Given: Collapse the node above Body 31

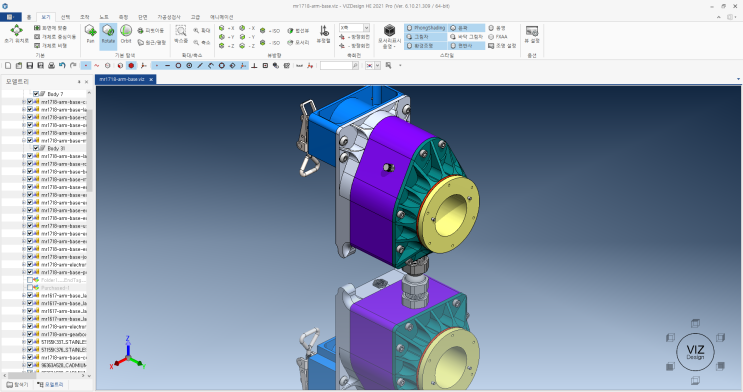Looking at the screenshot, I should (x=24, y=140).
